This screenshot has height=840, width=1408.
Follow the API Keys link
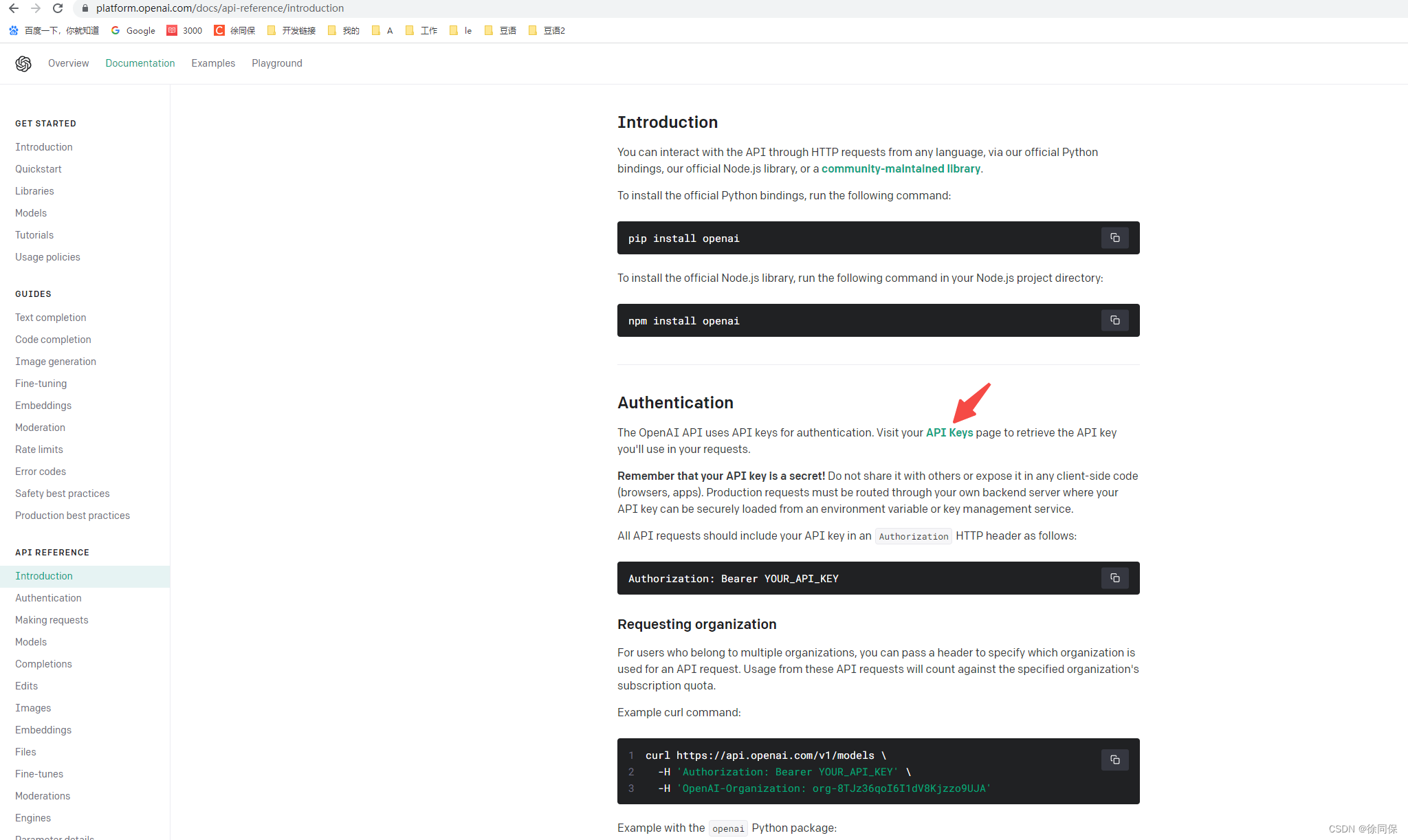[949, 432]
